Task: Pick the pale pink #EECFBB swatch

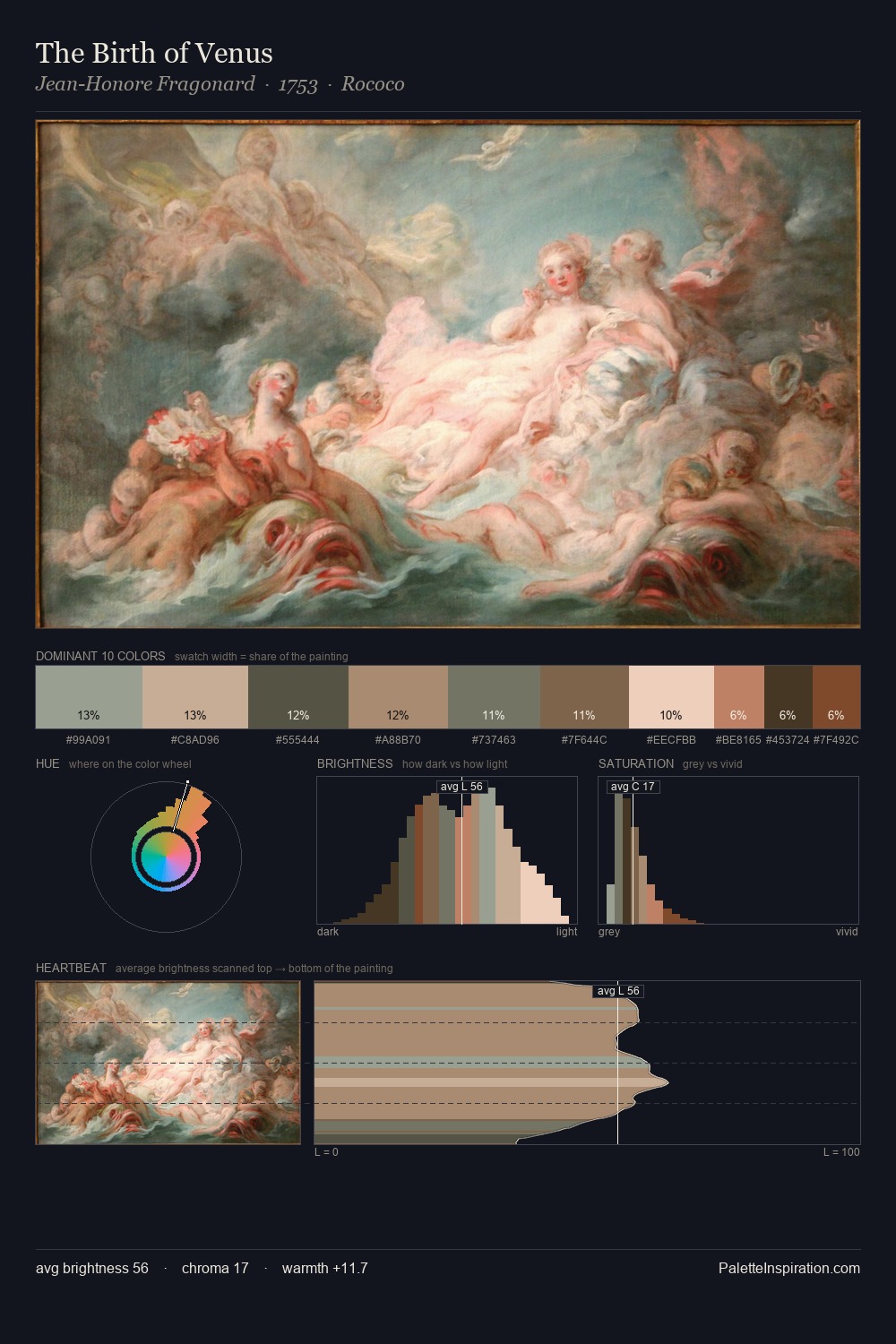Action: click(671, 697)
